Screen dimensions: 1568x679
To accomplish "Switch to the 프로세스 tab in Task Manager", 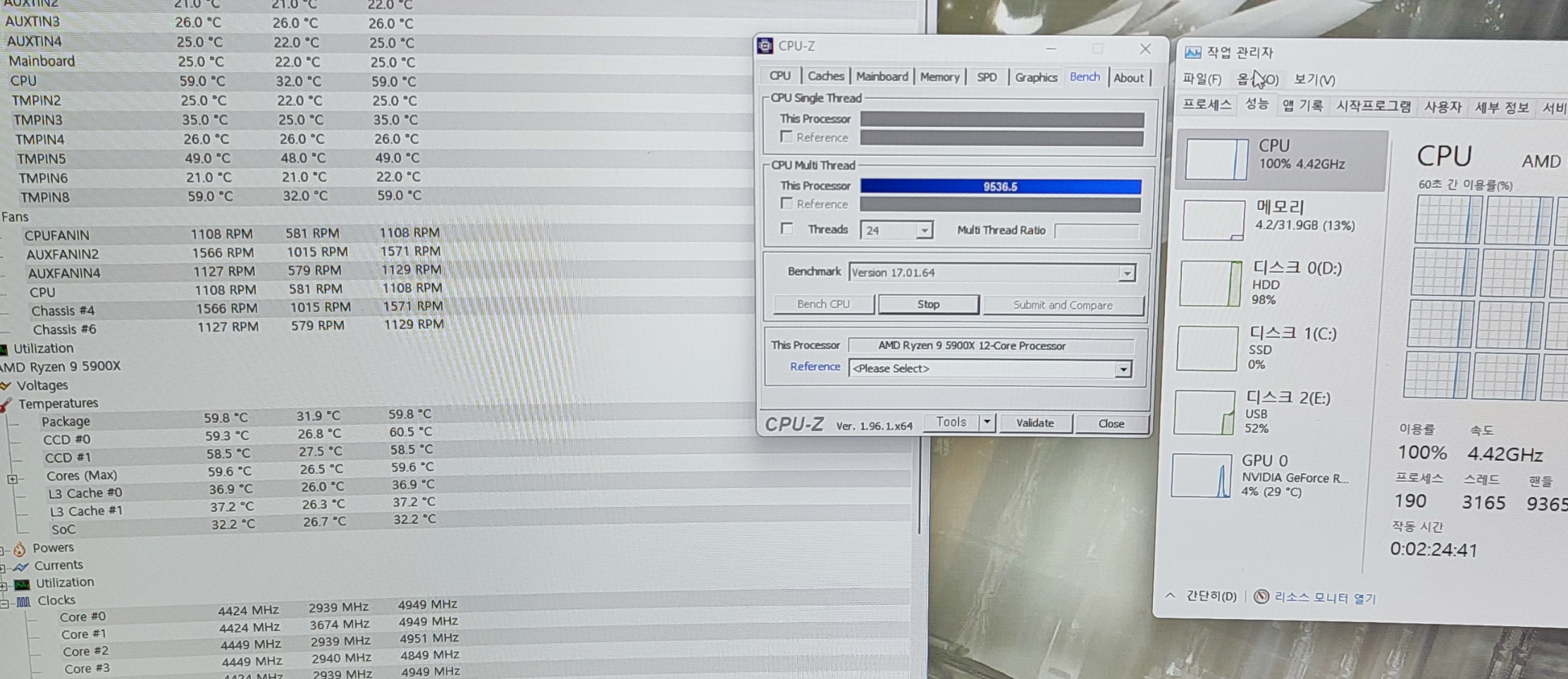I will click(1206, 104).
